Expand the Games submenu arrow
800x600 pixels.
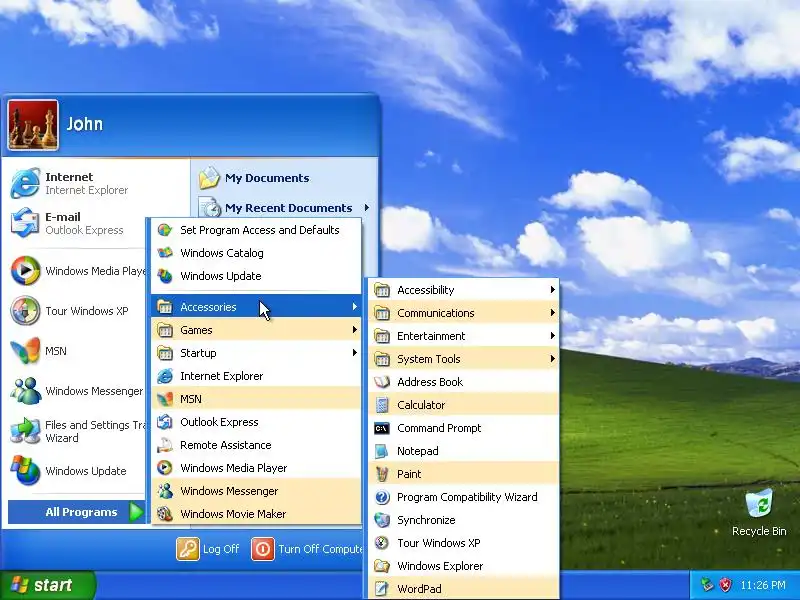[355, 330]
